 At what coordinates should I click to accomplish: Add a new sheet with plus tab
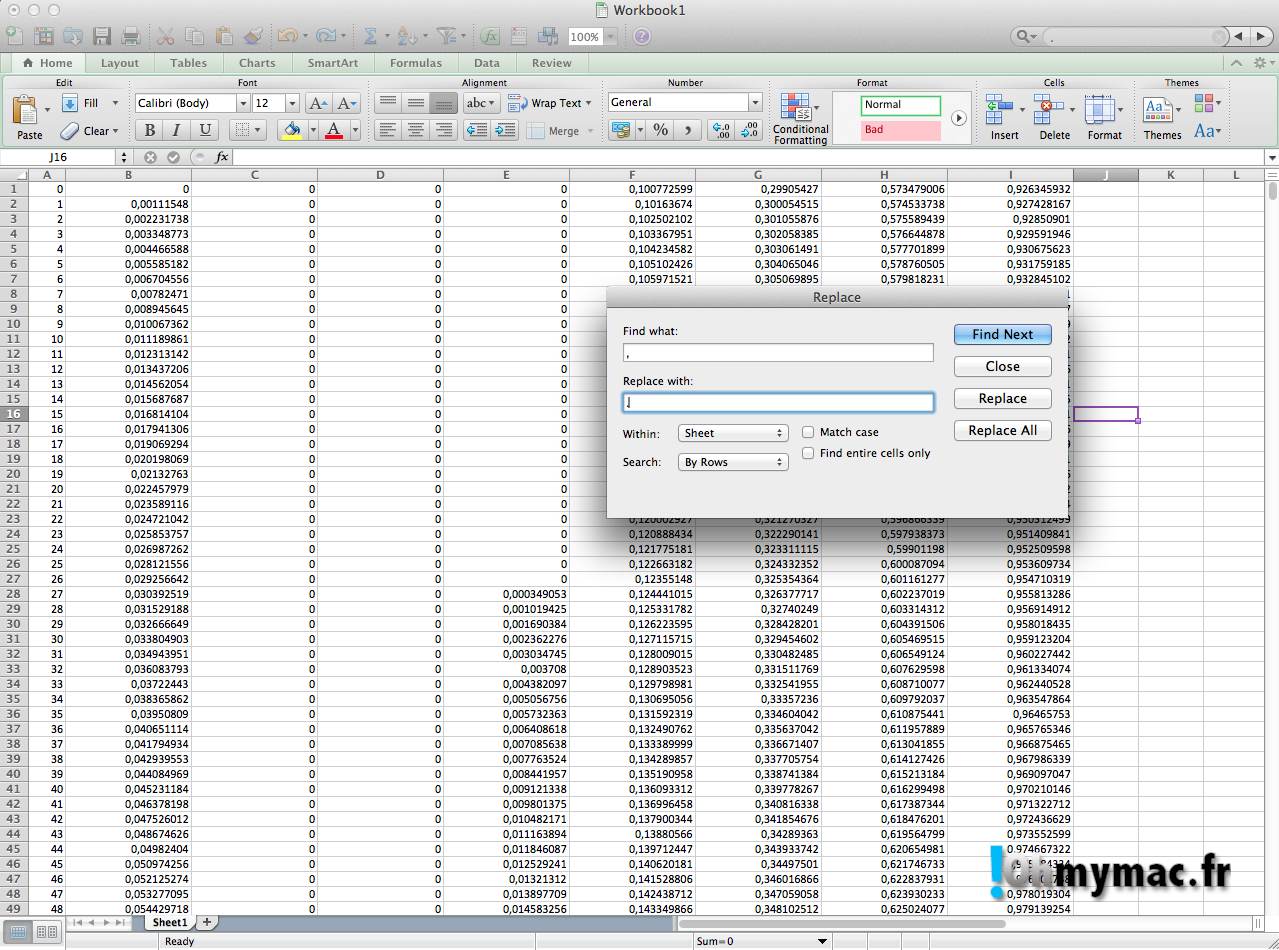point(207,922)
